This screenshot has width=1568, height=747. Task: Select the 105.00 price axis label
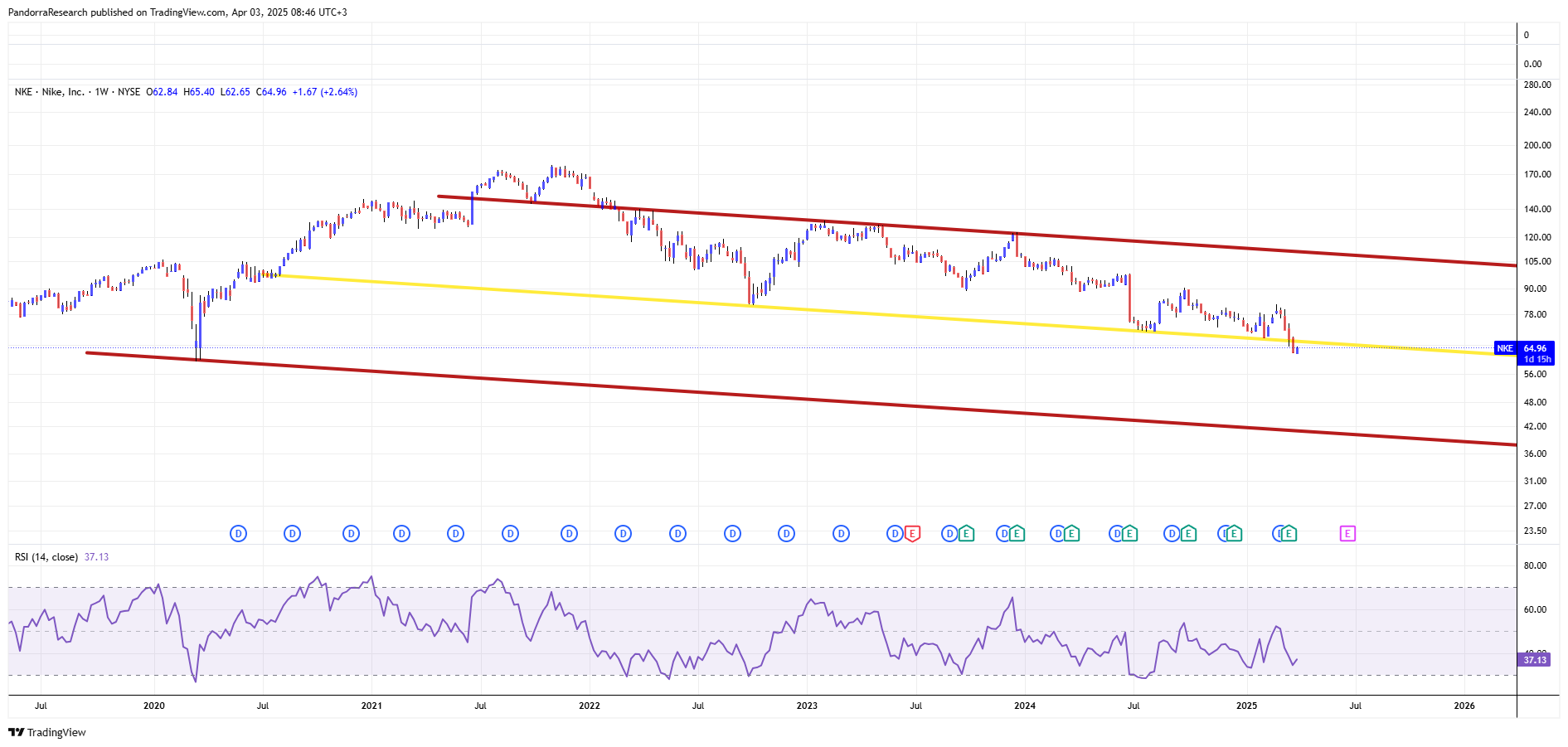click(x=1537, y=261)
